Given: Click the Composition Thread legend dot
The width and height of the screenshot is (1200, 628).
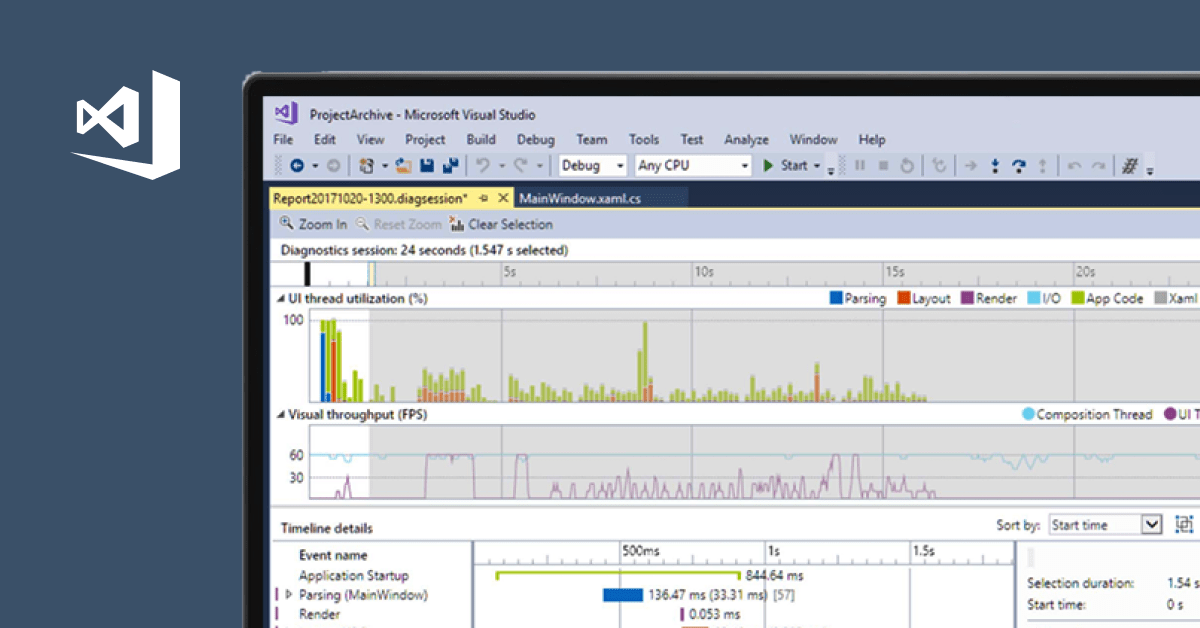Looking at the screenshot, I should click(x=1028, y=414).
